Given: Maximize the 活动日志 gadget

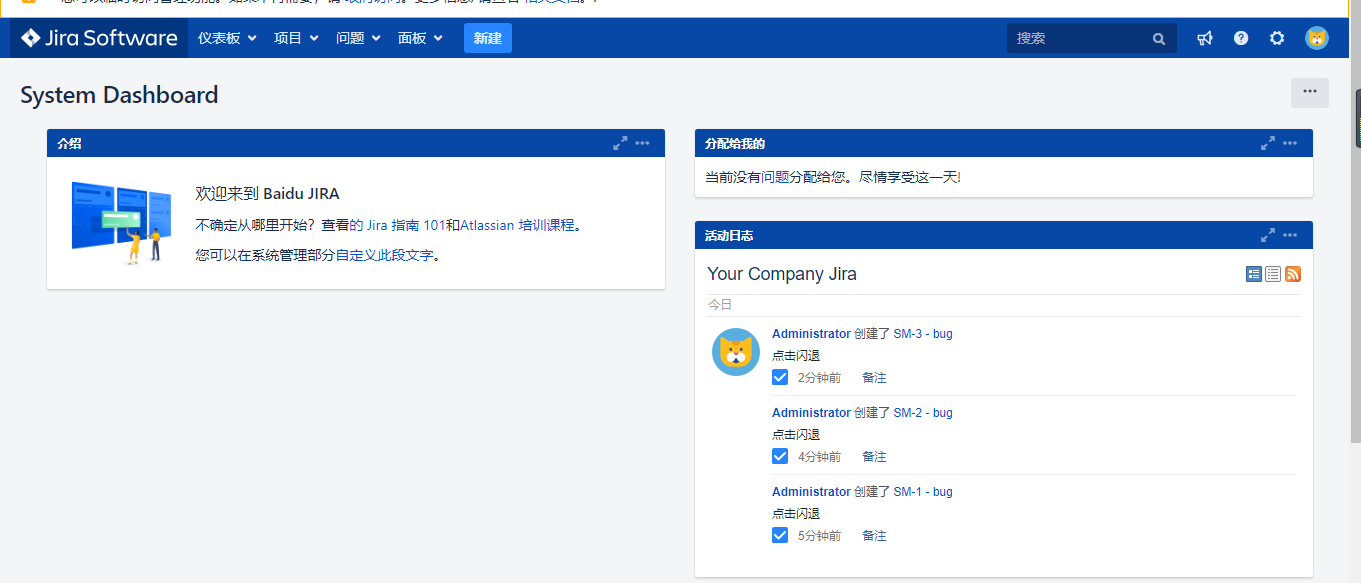Looking at the screenshot, I should (x=1268, y=235).
